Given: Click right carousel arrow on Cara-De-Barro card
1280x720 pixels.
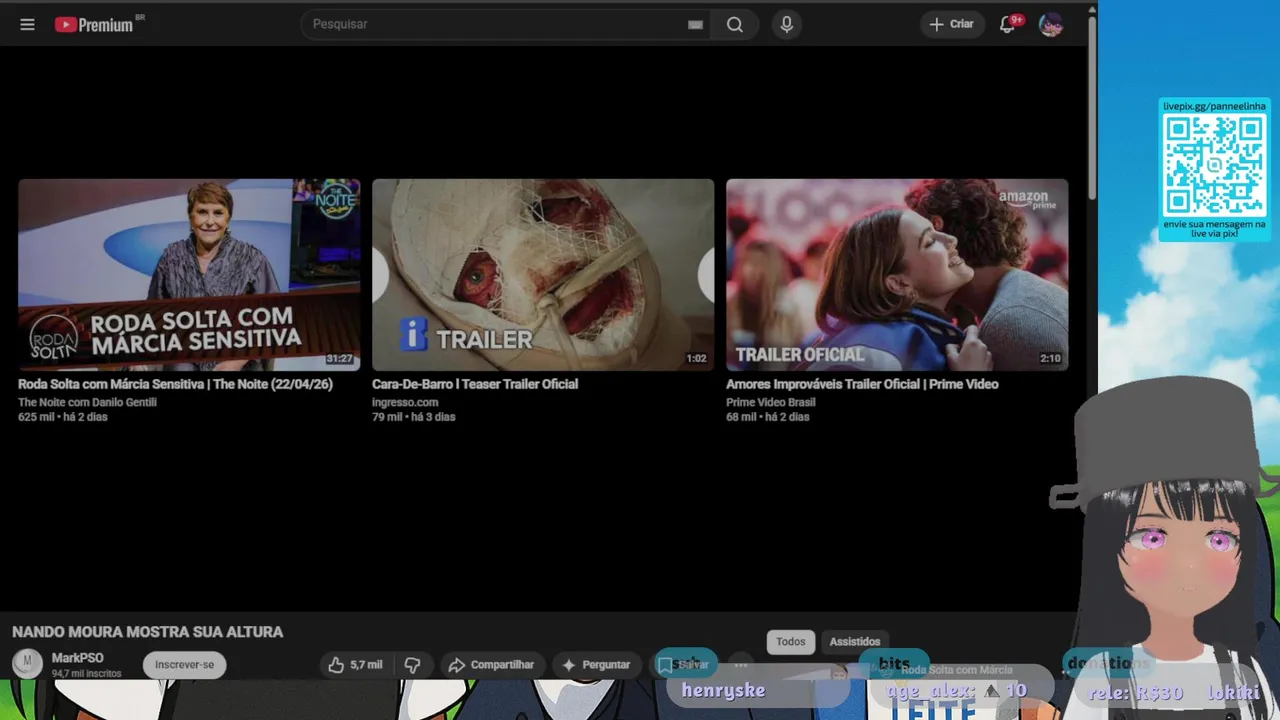Looking at the screenshot, I should click(x=707, y=274).
